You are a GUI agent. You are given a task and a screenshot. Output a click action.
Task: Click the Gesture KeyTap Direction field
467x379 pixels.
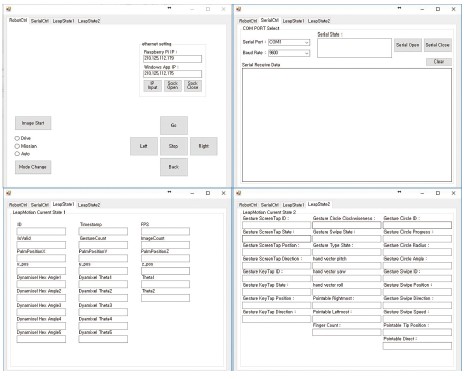tap(276, 319)
